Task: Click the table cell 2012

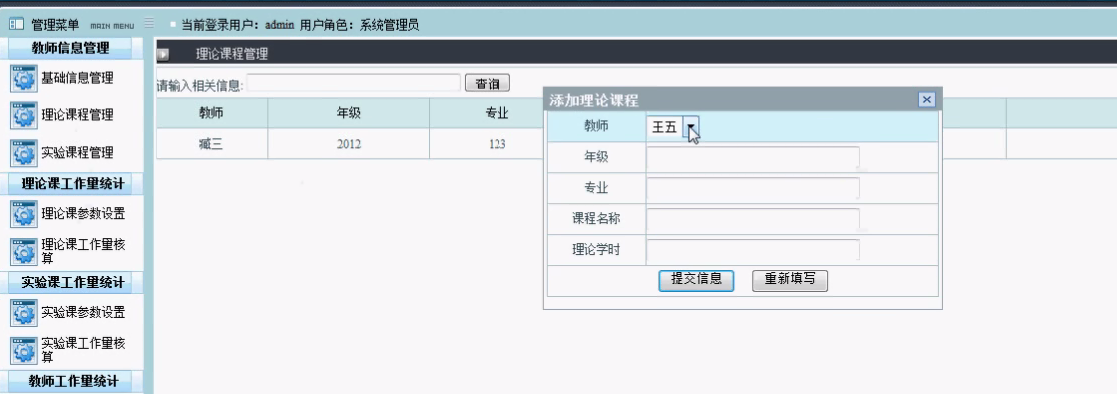Action: pyautogui.click(x=349, y=144)
